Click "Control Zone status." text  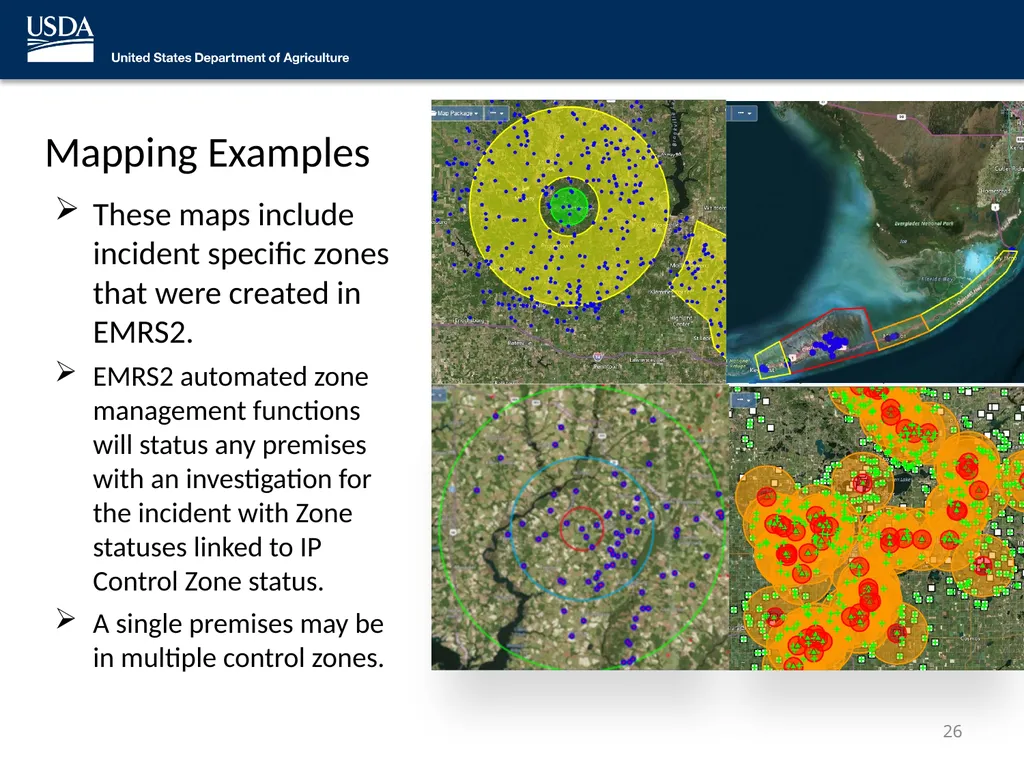(x=208, y=581)
